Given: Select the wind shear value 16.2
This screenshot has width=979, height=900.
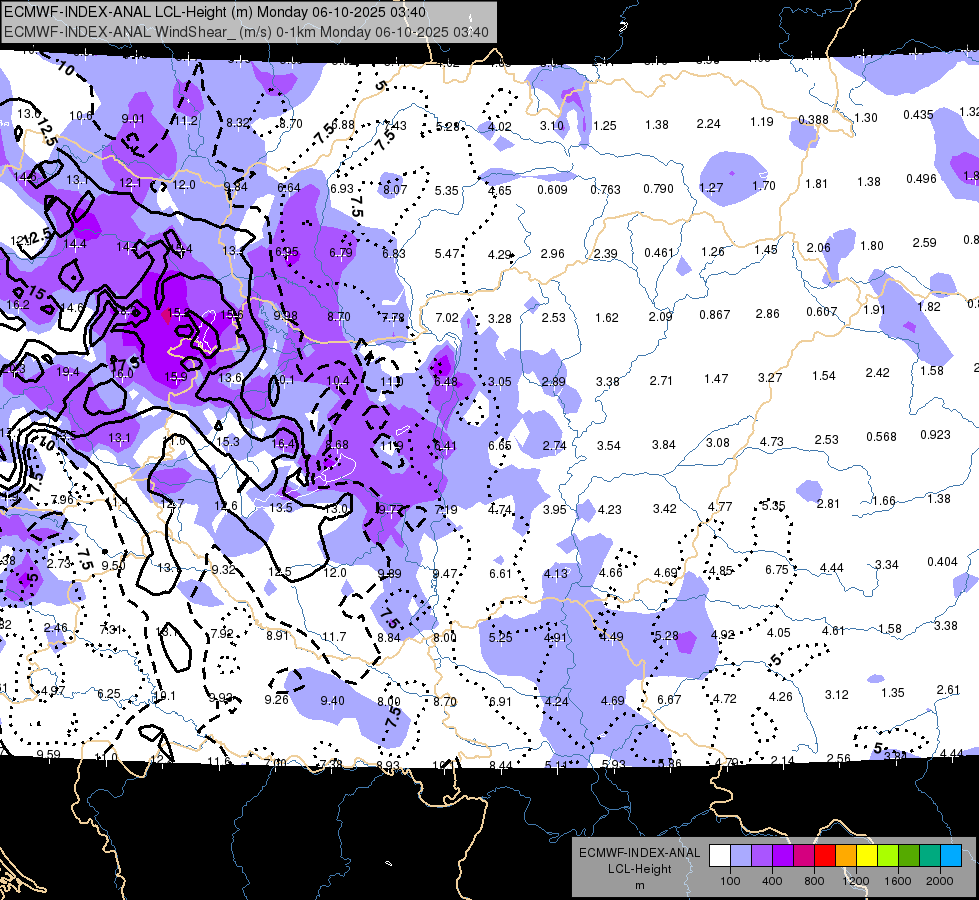Looking at the screenshot, I should (x=18, y=305).
